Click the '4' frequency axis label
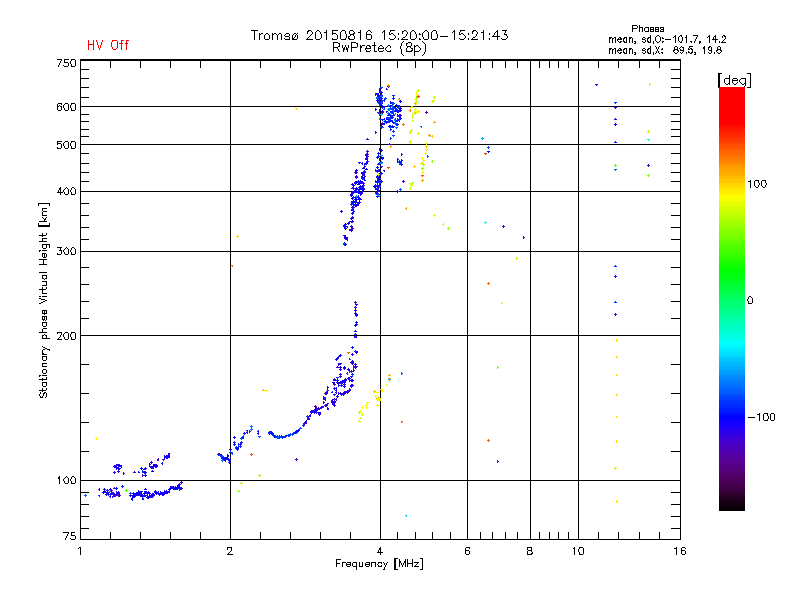800x600 pixels. tap(380, 551)
